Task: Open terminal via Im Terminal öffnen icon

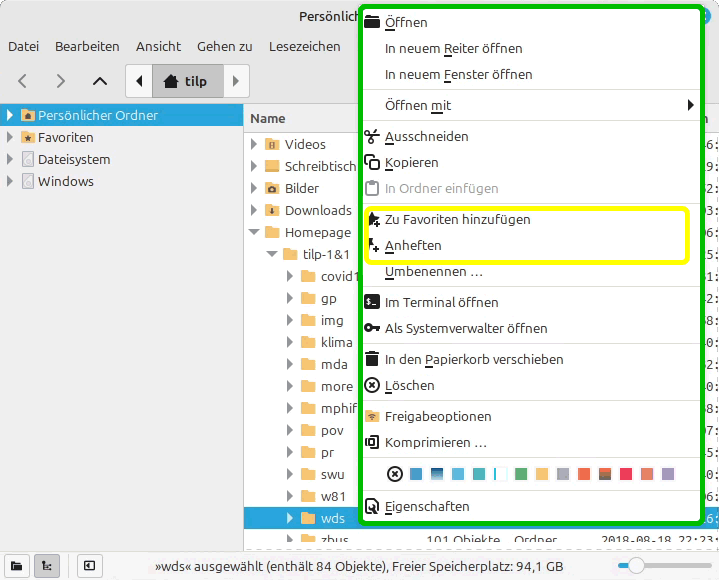Action: [x=372, y=302]
